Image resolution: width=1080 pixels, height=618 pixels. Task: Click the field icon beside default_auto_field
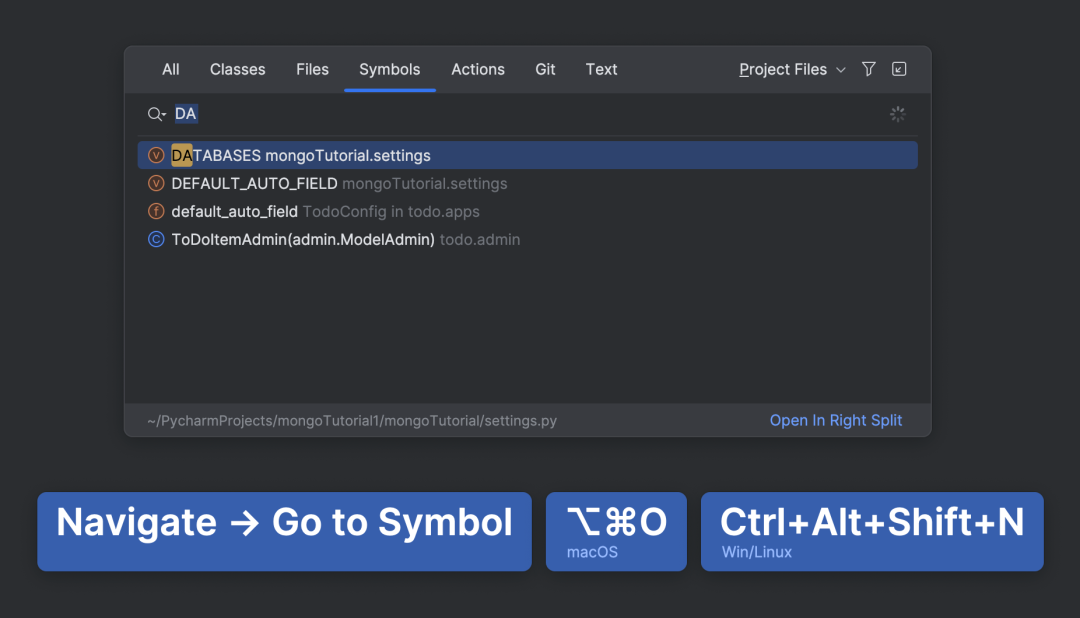pos(156,212)
